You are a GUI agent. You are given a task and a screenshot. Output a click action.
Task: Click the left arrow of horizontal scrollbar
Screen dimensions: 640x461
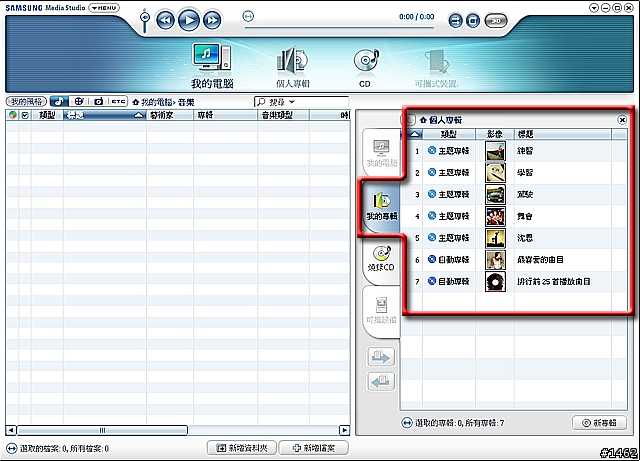(x=11, y=430)
